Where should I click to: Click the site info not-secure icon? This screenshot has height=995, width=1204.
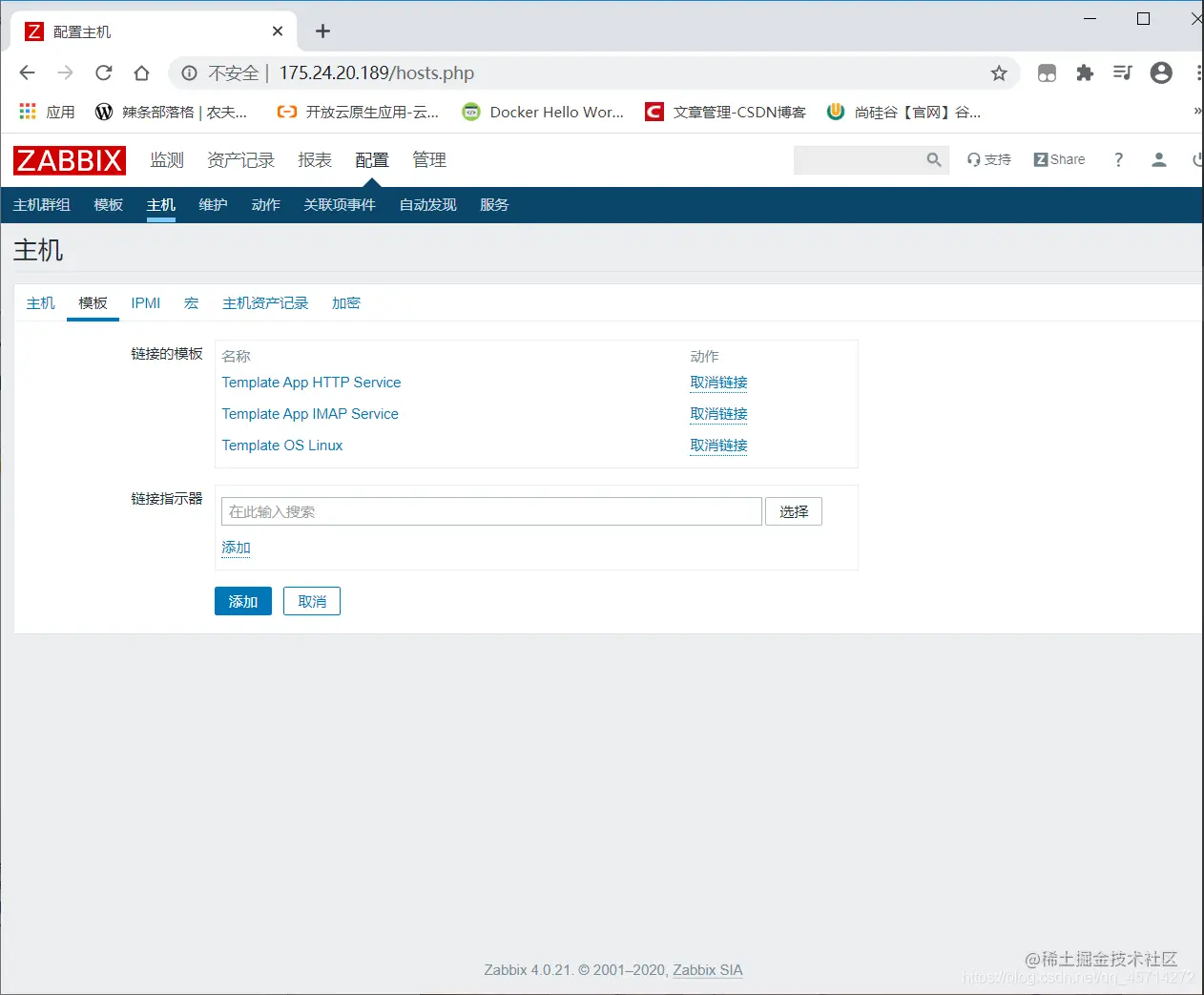click(x=189, y=73)
